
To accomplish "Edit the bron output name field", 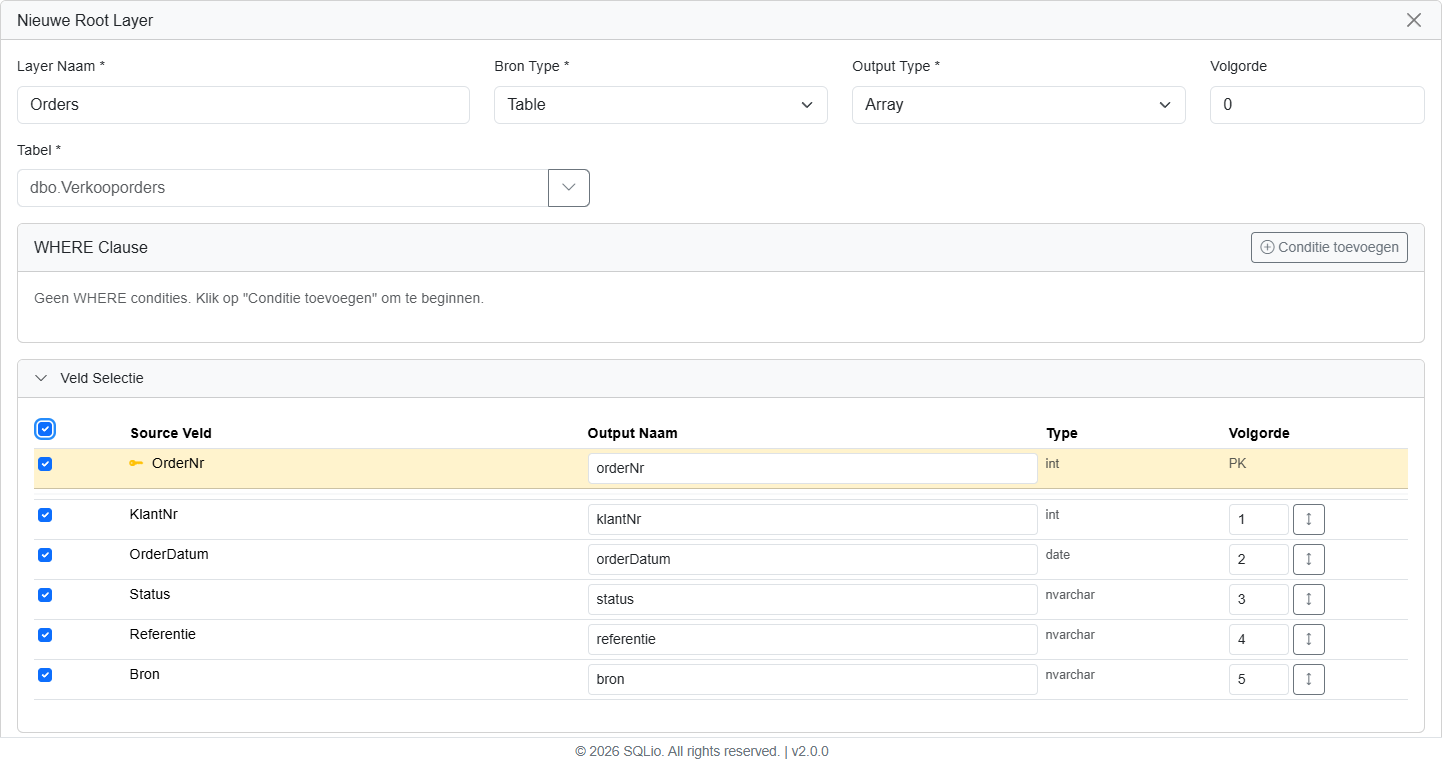I will (812, 679).
